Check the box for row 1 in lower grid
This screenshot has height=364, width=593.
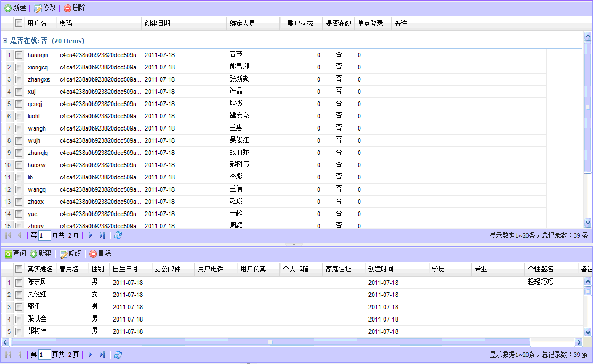pos(19,282)
